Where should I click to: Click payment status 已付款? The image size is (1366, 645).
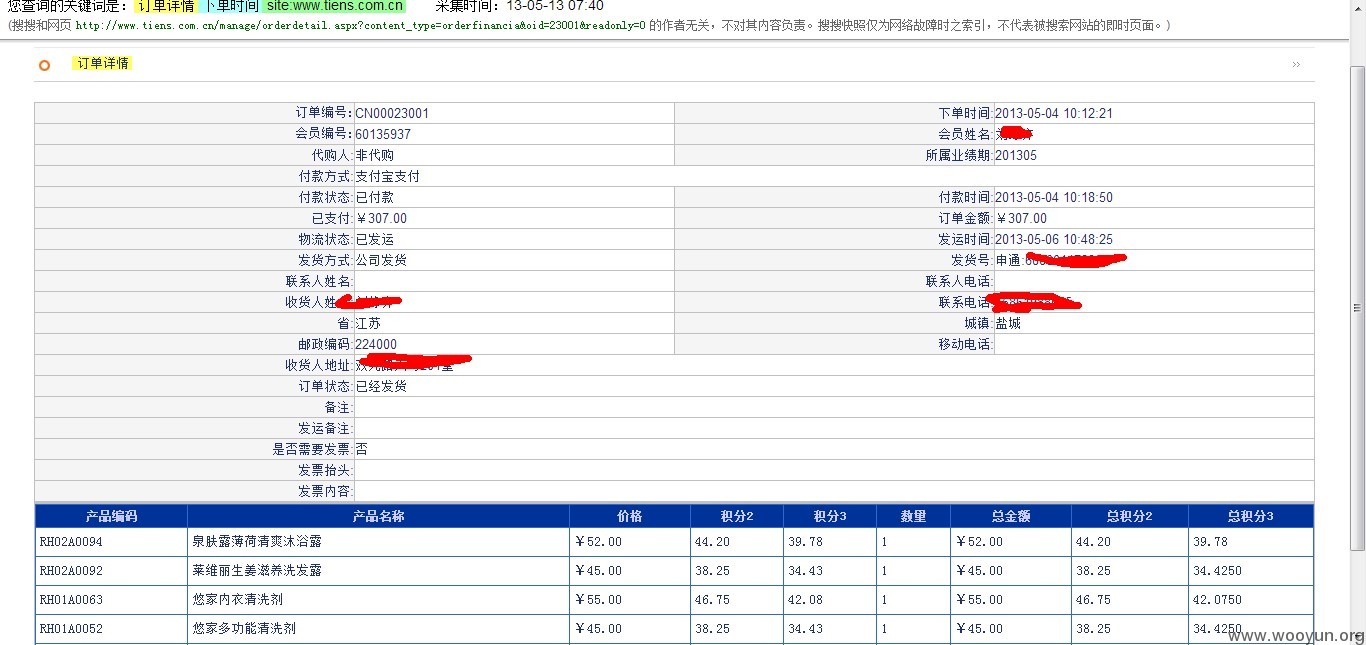coord(375,198)
